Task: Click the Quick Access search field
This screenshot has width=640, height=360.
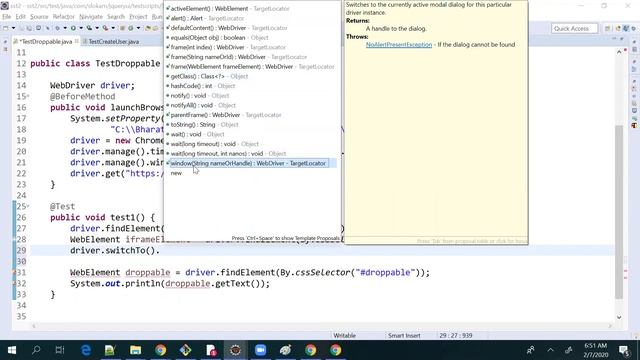Action: pos(574,29)
